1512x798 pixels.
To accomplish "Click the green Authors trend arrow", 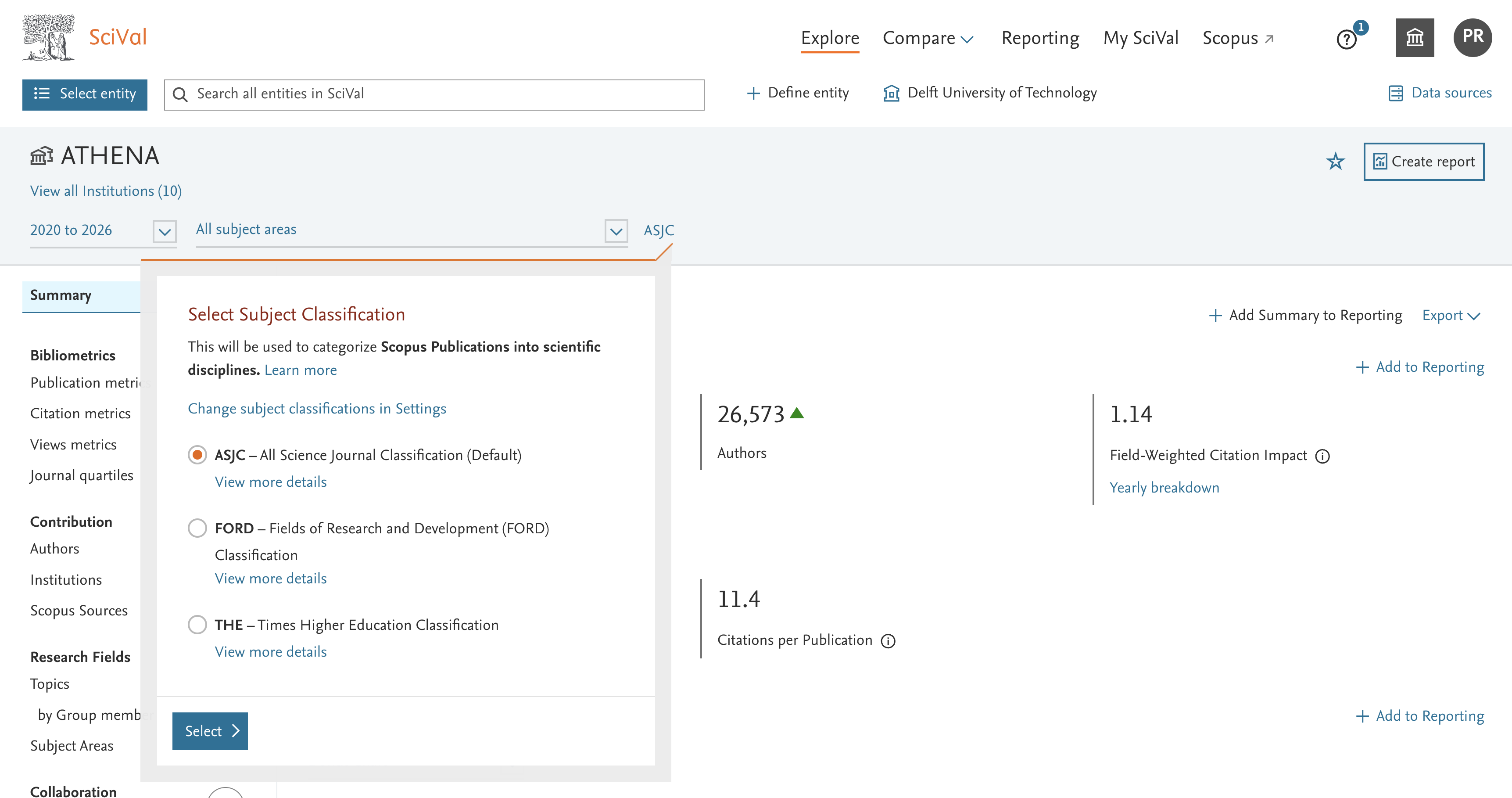I will click(x=796, y=413).
